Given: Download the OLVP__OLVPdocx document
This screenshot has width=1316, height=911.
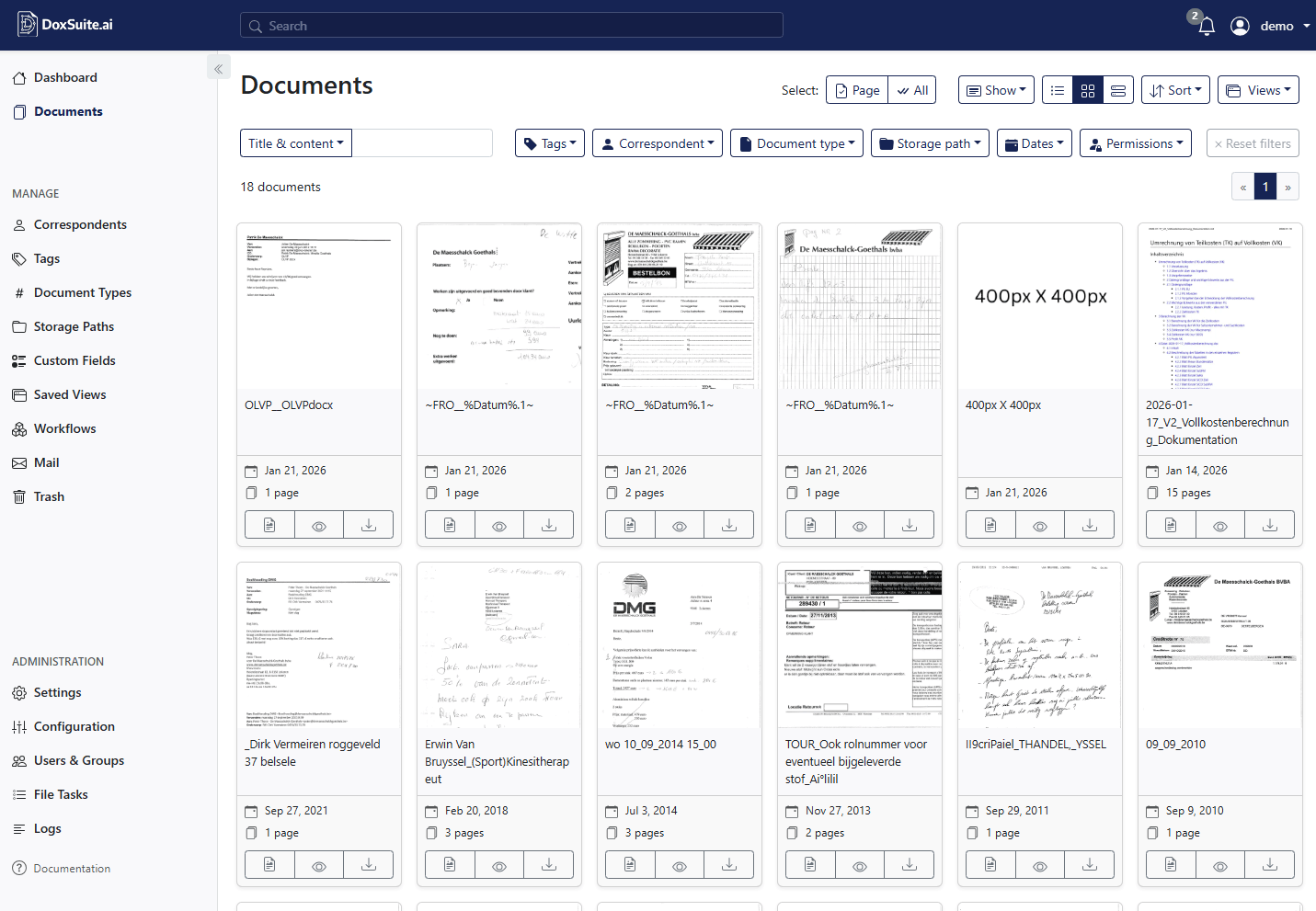Looking at the screenshot, I should point(368,525).
